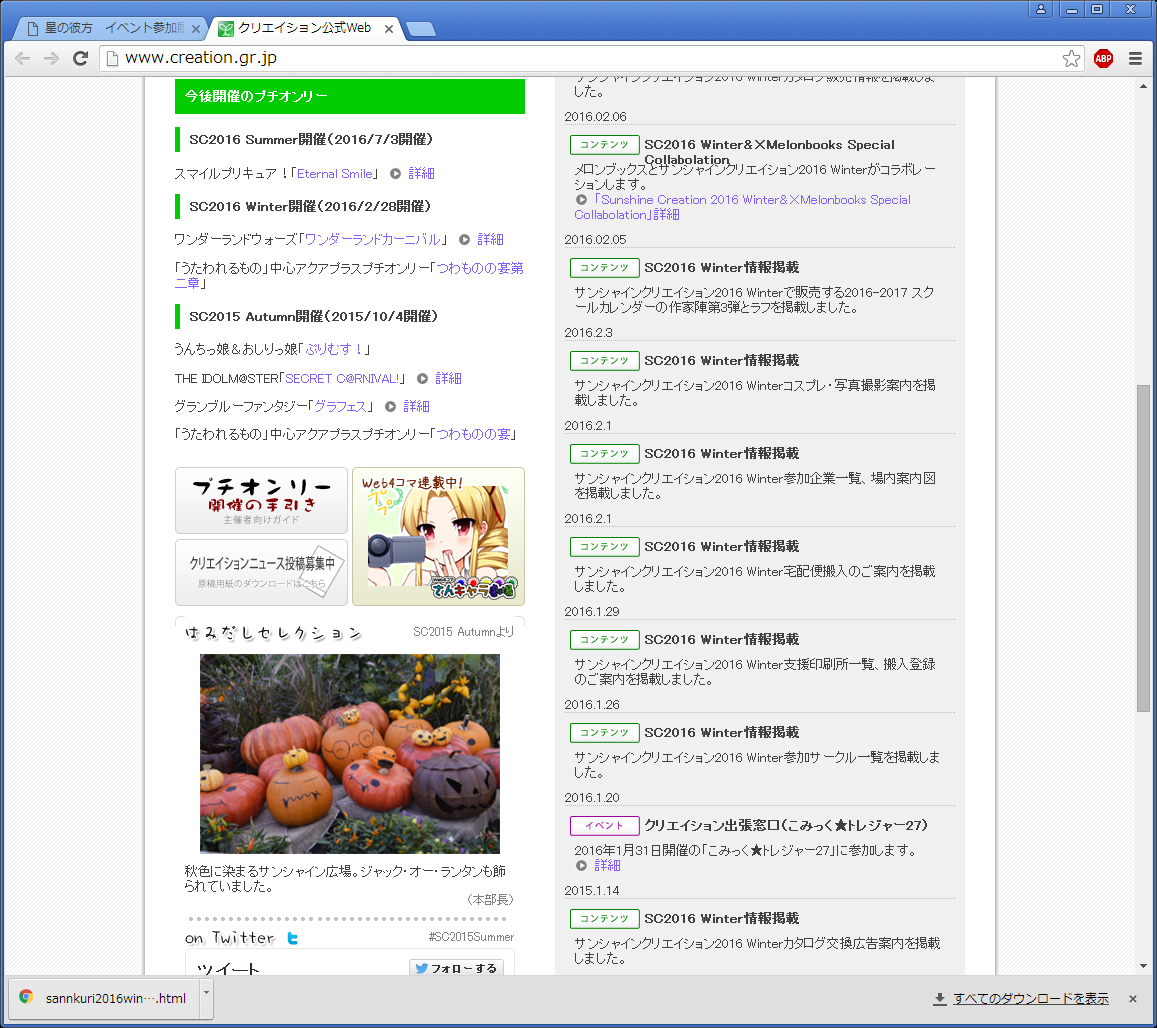This screenshot has width=1157, height=1028.
Task: Close the downloads bar
Action: (x=1133, y=998)
